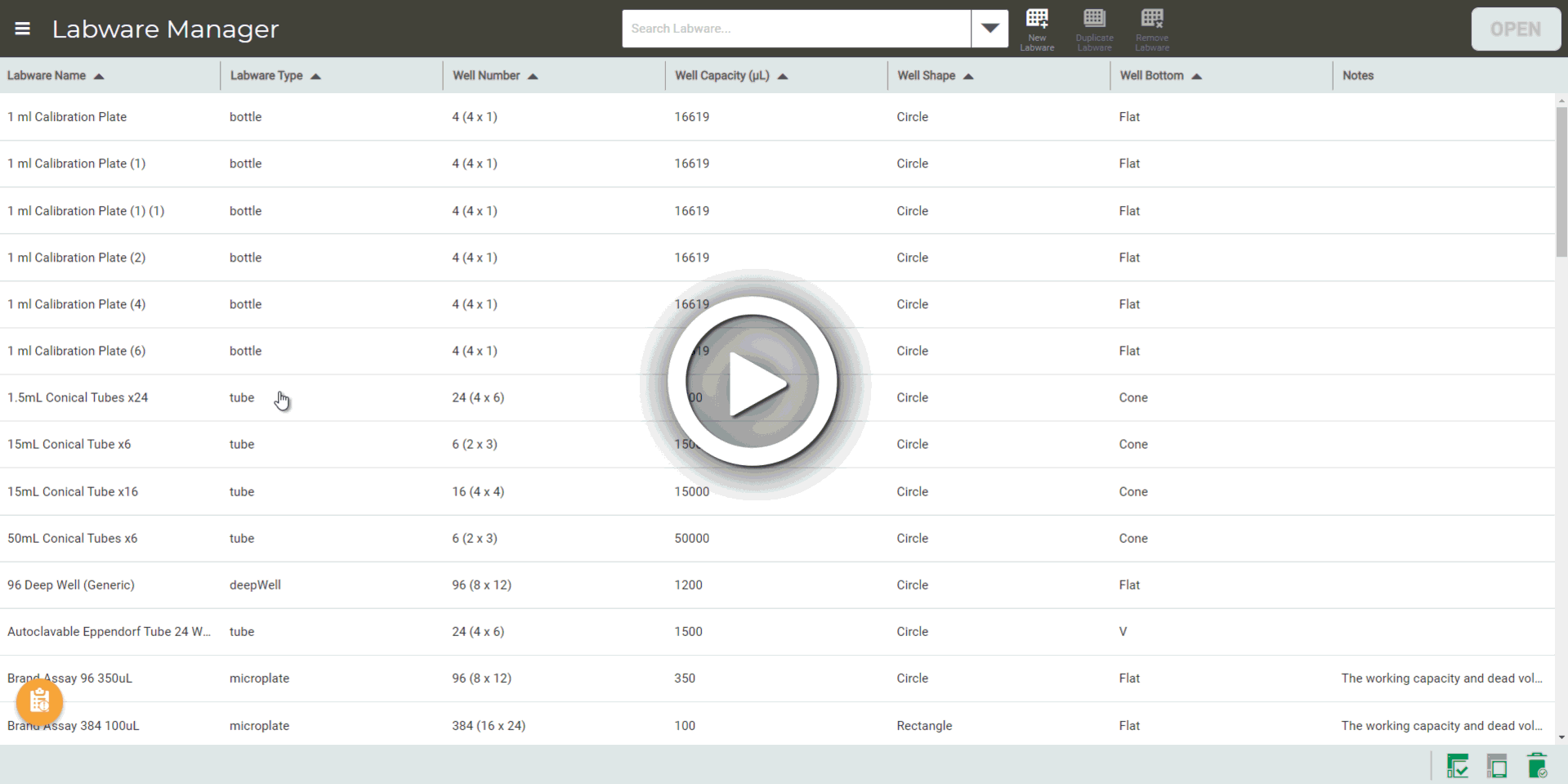Open the hamburger menu
The width and height of the screenshot is (1568, 784).
23,29
